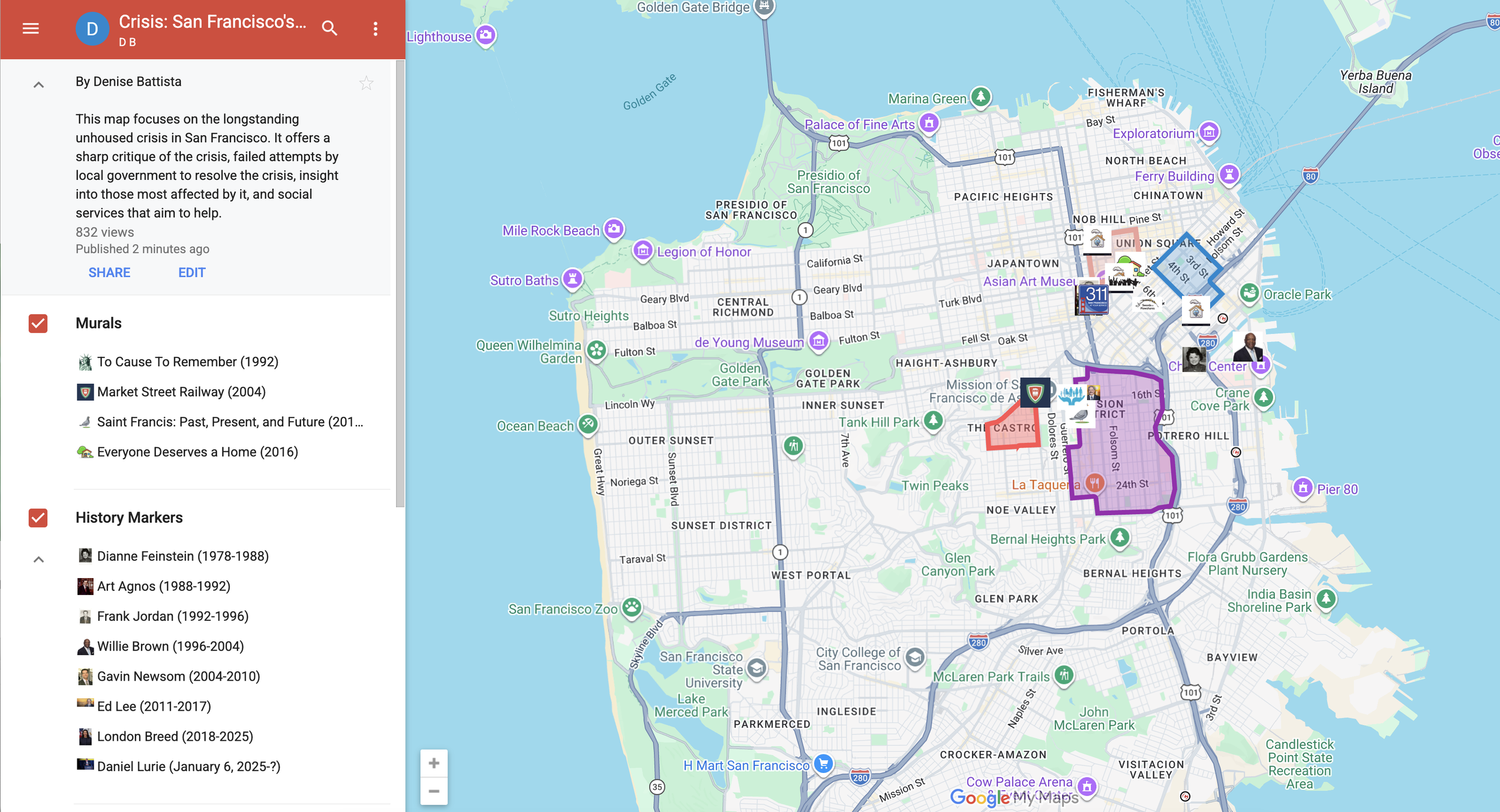Collapse the map description chevron
The image size is (1500, 812).
pyautogui.click(x=38, y=85)
